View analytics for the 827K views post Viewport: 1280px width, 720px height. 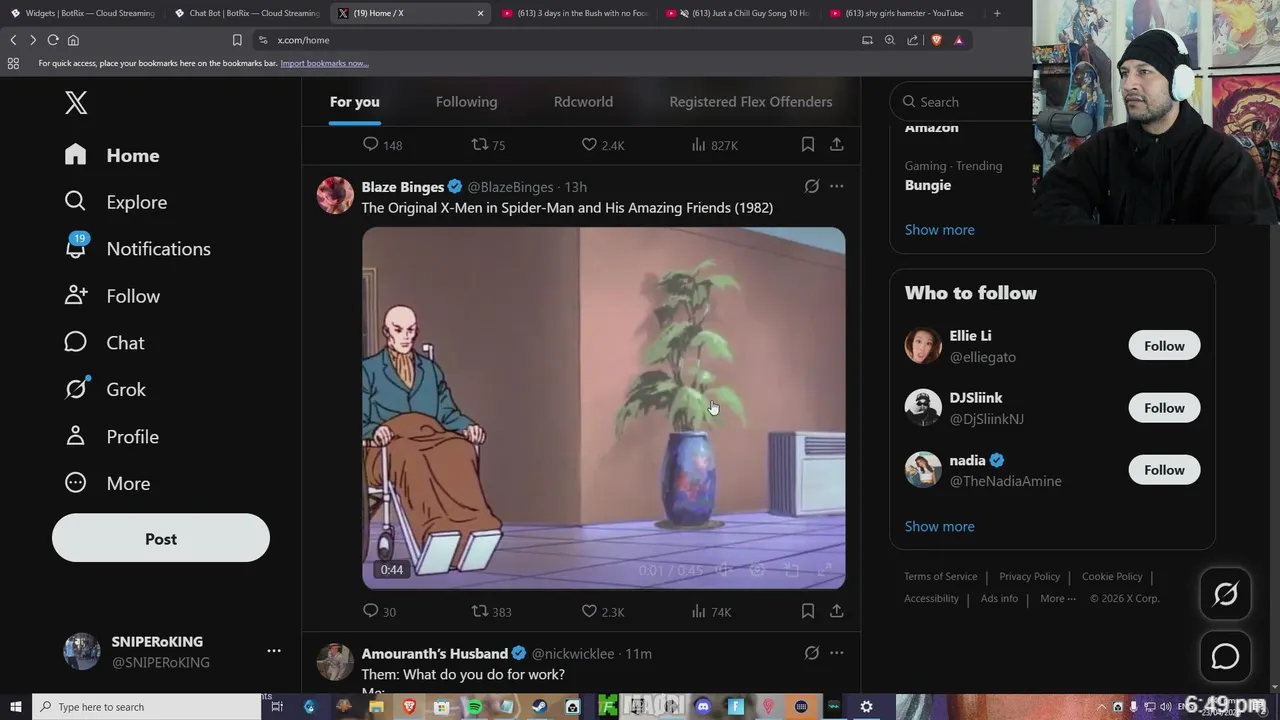click(714, 145)
